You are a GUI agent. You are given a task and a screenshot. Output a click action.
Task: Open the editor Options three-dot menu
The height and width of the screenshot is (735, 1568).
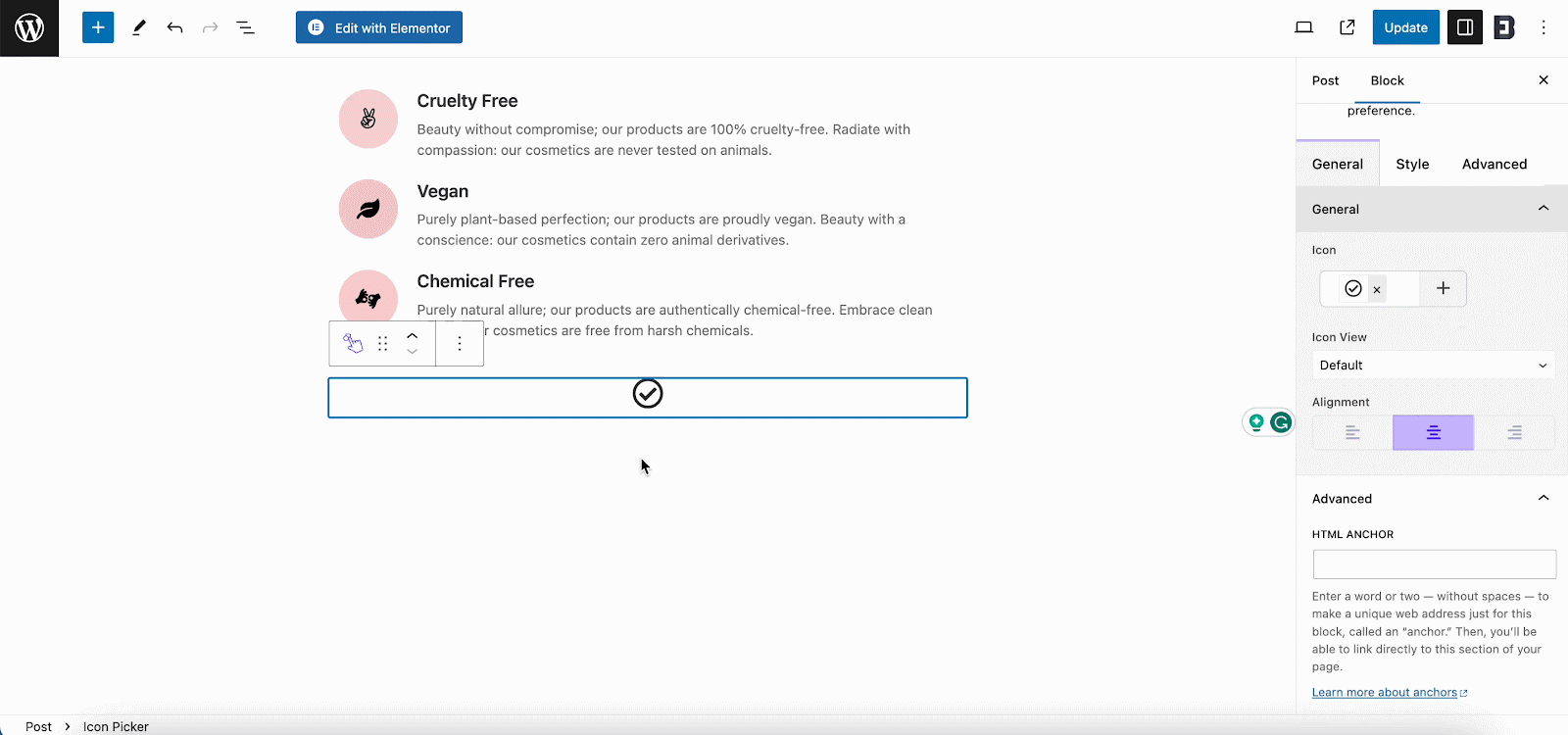coord(1543,27)
